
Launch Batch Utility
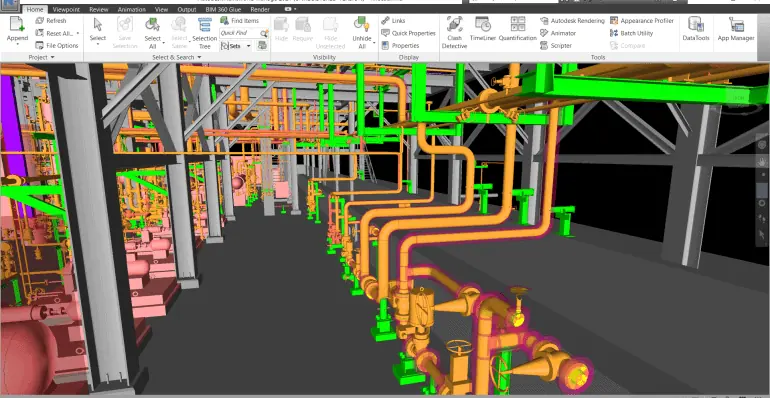(x=632, y=33)
